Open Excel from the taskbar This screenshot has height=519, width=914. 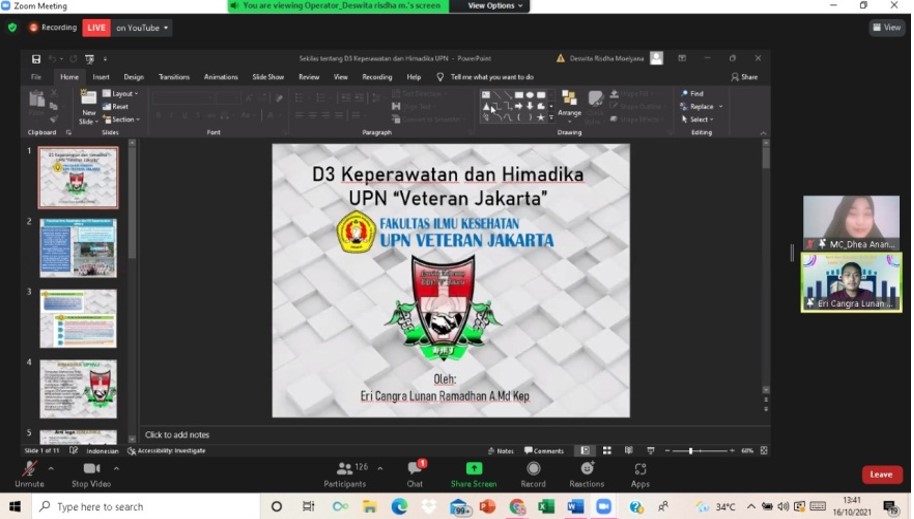546,506
